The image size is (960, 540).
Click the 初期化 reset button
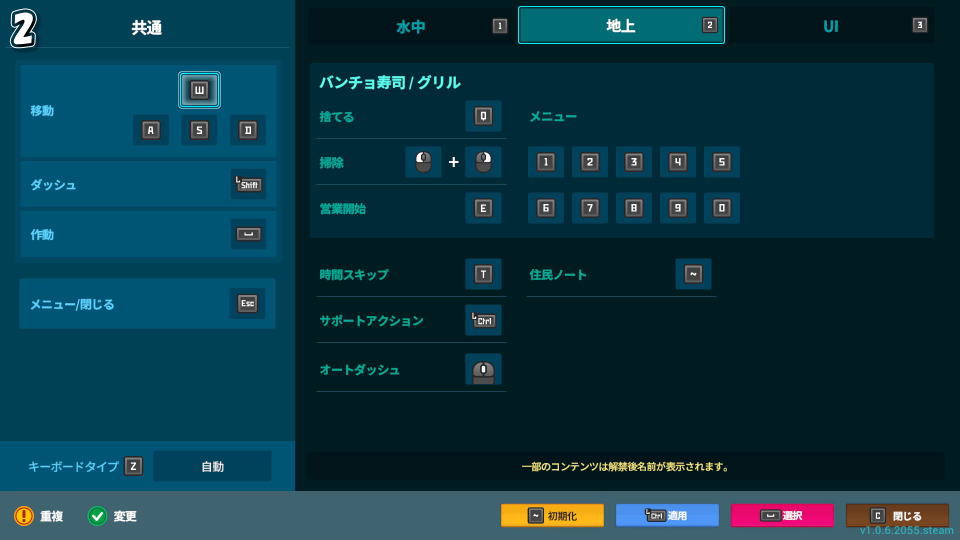[x=552, y=516]
